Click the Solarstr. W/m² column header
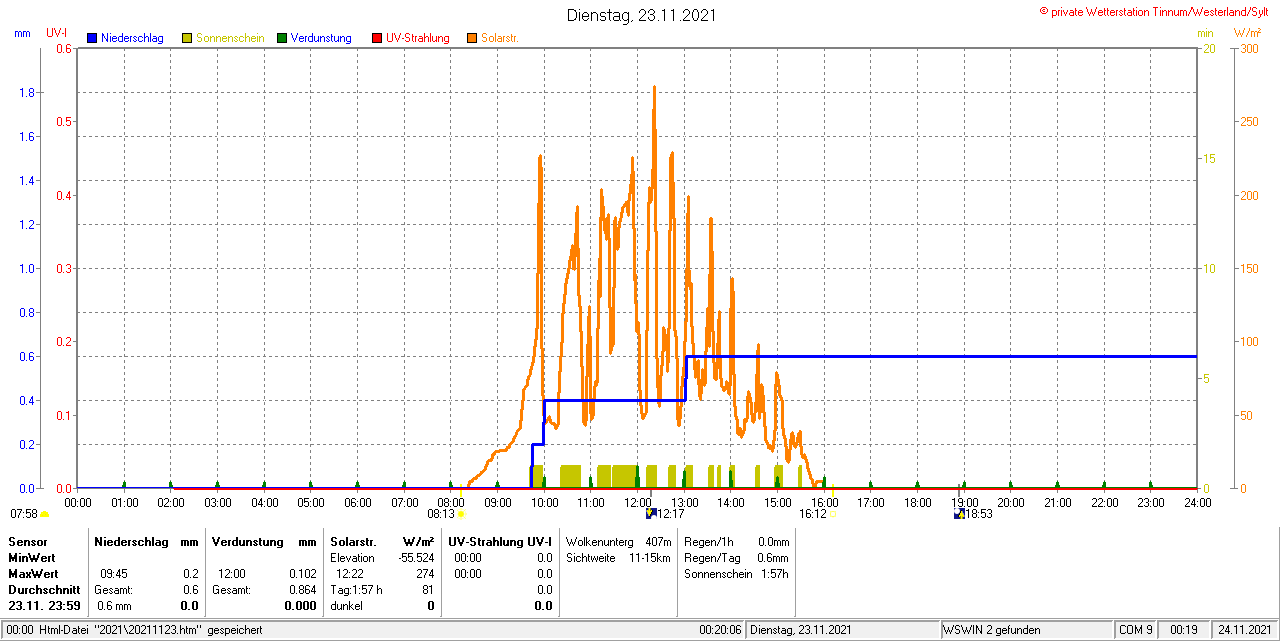This screenshot has height=641, width=1280. [x=382, y=542]
